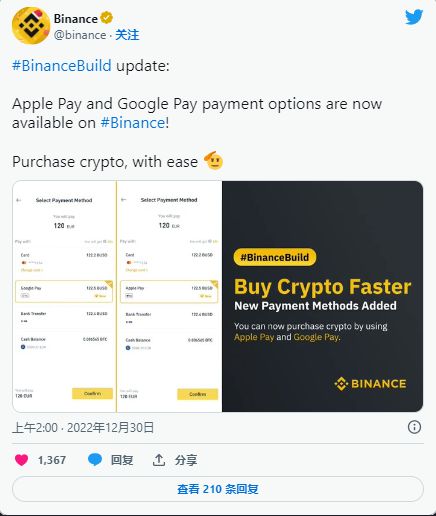The height and width of the screenshot is (516, 436).
Task: Click the Binance display name
Action: [76, 19]
